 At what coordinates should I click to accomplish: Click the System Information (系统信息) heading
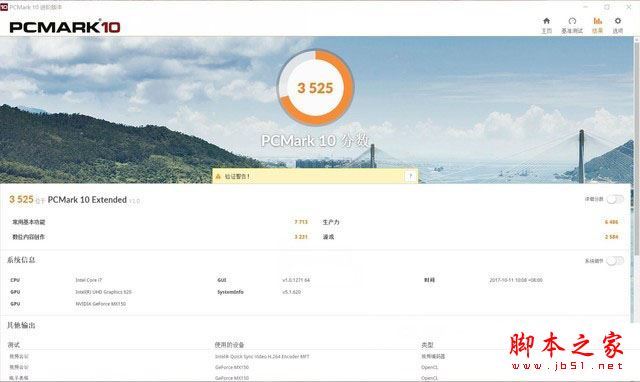point(21,260)
